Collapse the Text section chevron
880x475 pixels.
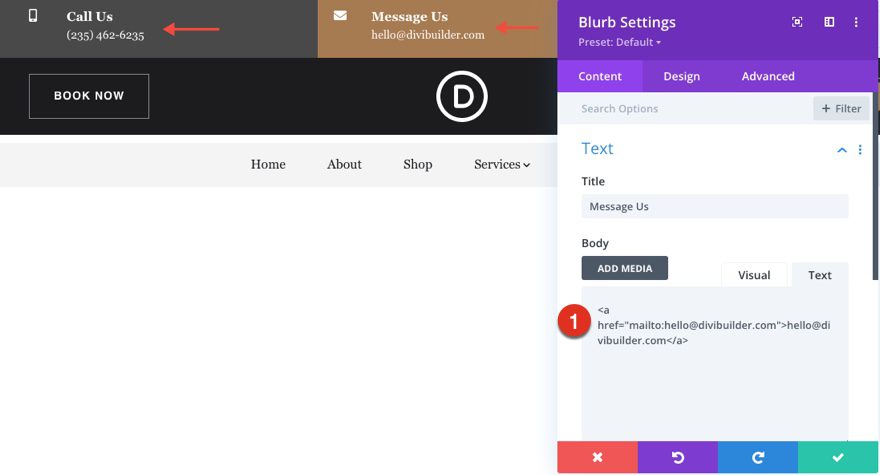(x=842, y=149)
